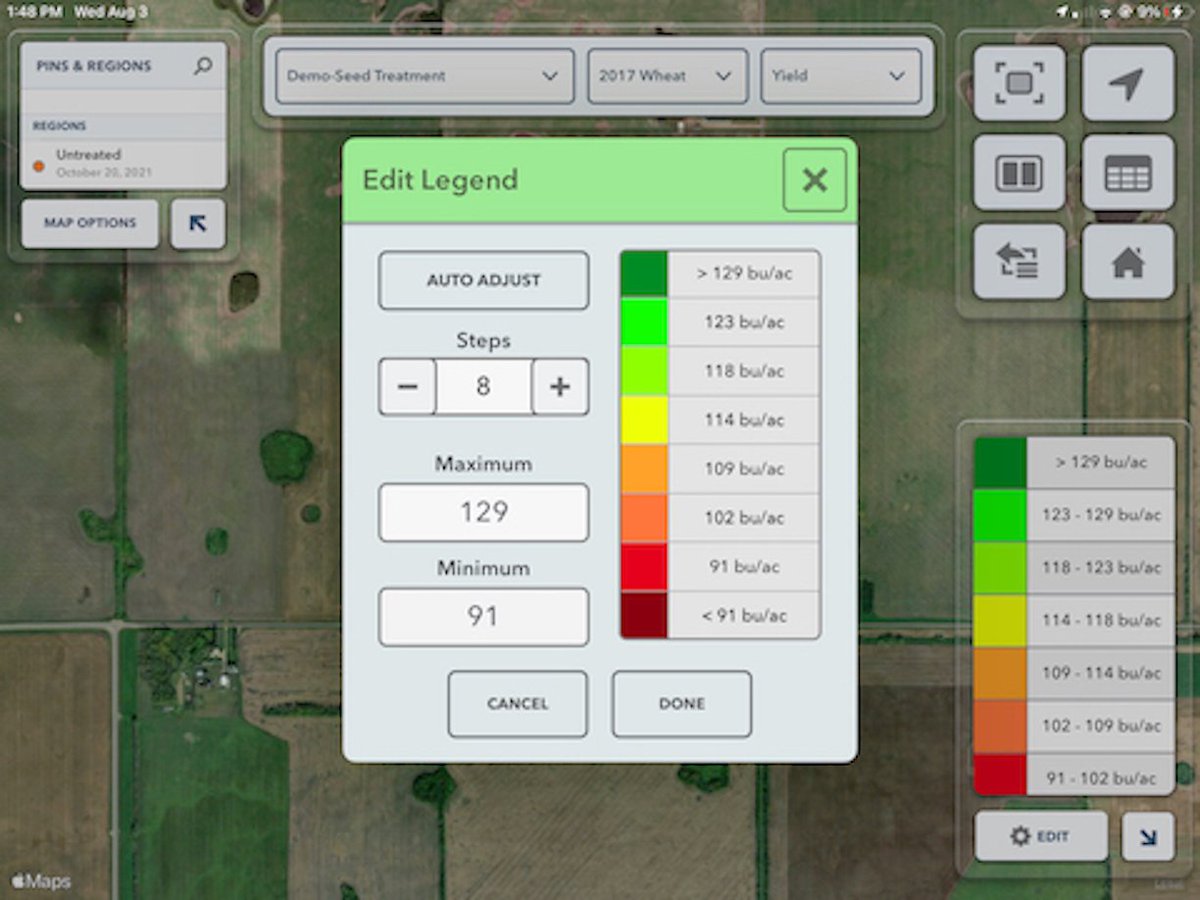The image size is (1200, 900).
Task: Tap the layers list swap icon
Action: click(1019, 262)
